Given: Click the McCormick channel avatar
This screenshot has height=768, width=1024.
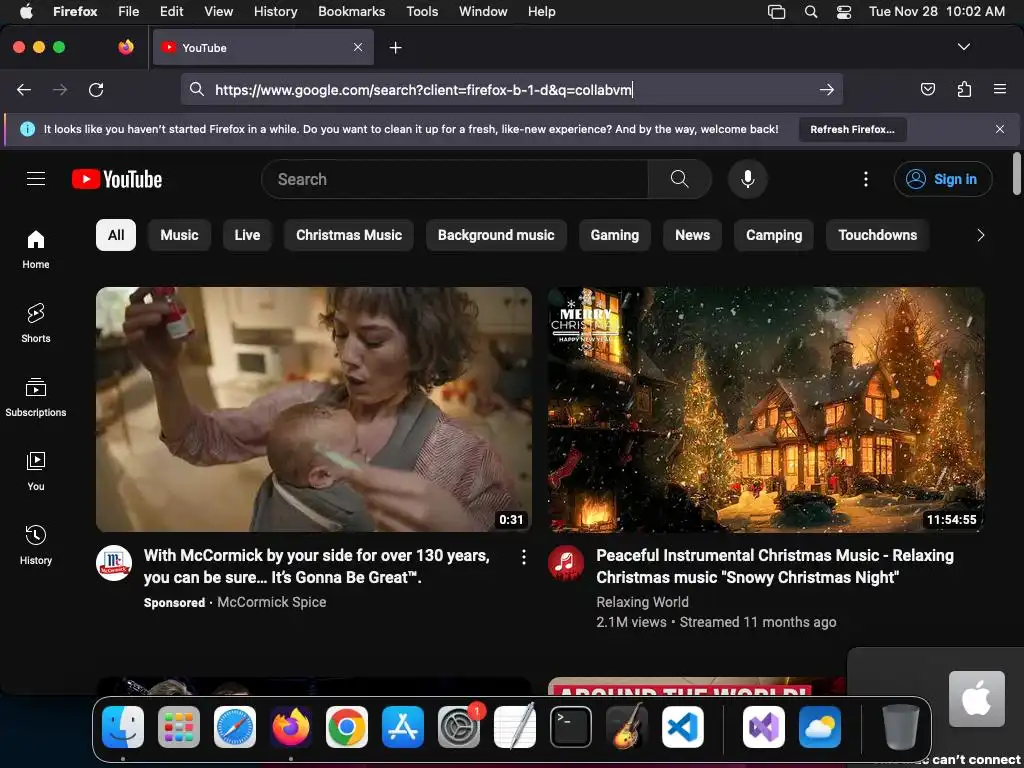Looking at the screenshot, I should 114,563.
